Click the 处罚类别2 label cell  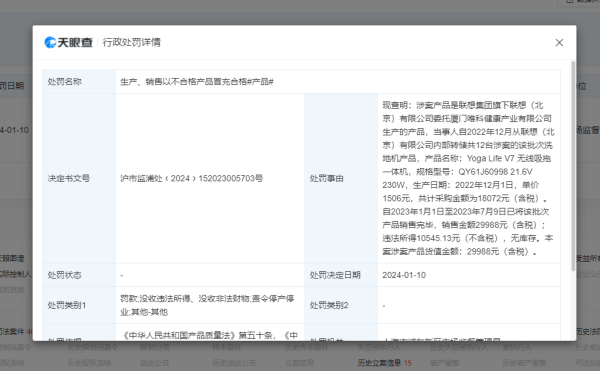click(x=341, y=305)
